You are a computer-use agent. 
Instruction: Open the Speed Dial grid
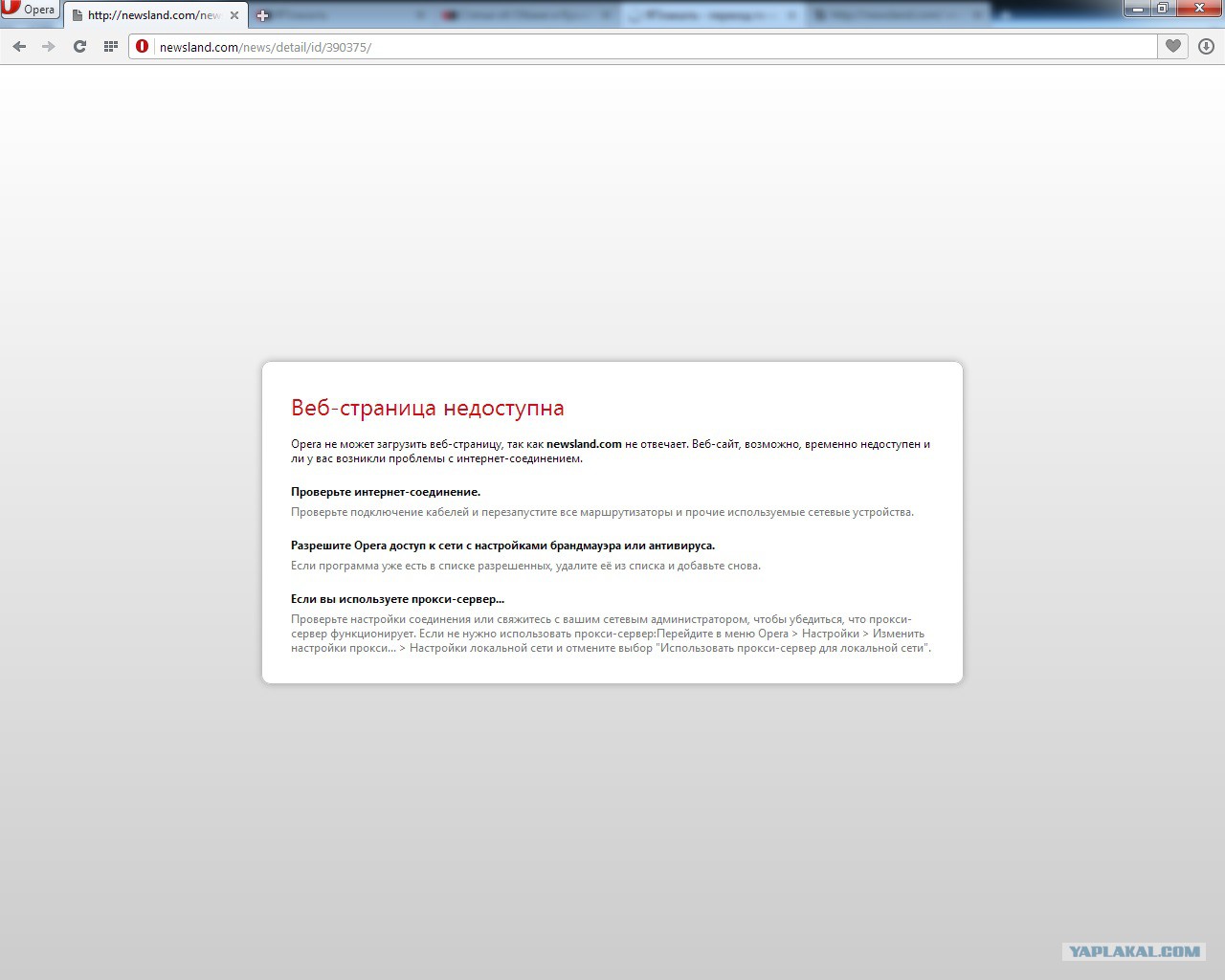point(111,47)
